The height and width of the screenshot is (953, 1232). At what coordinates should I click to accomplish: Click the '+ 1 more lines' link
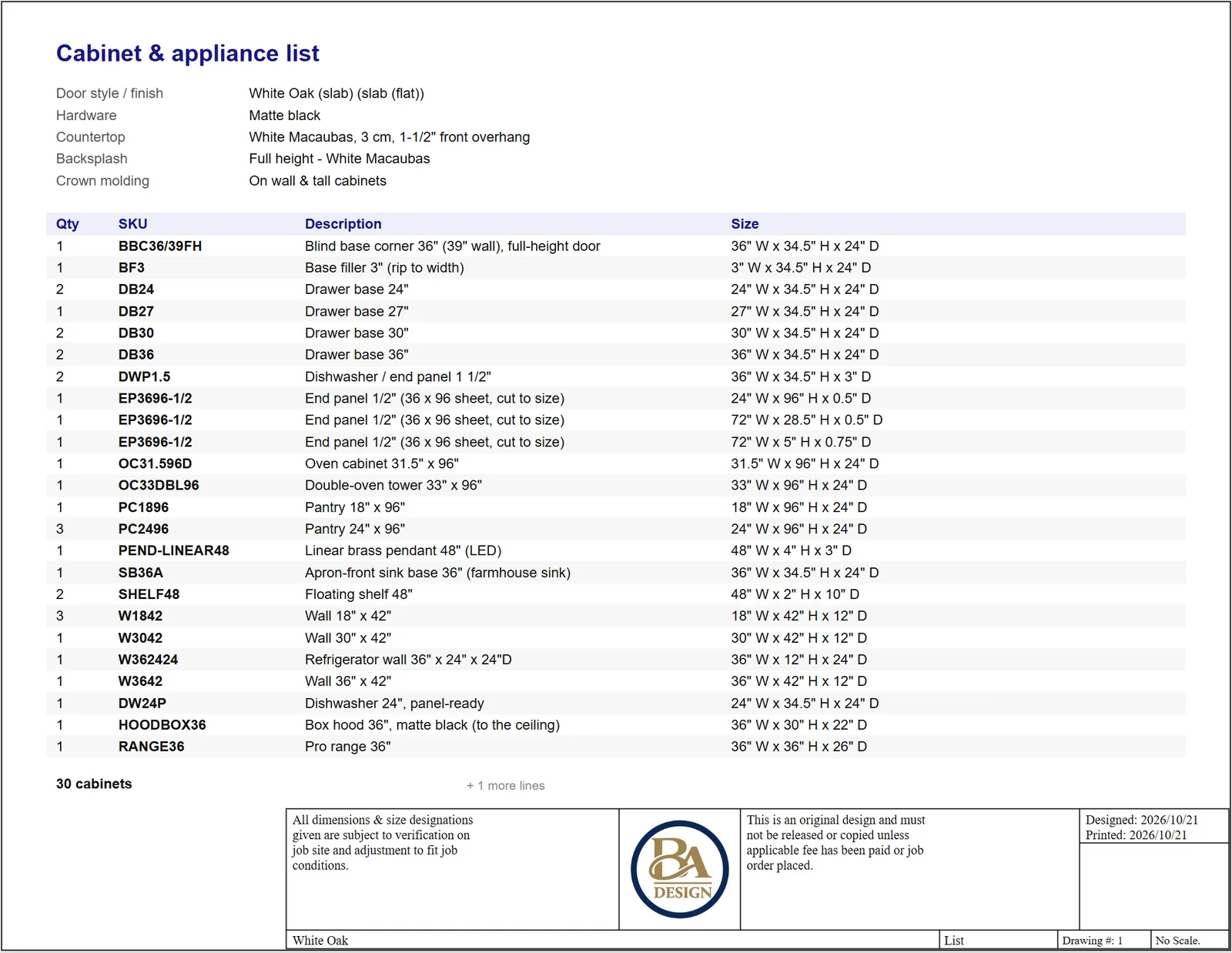pyautogui.click(x=505, y=785)
